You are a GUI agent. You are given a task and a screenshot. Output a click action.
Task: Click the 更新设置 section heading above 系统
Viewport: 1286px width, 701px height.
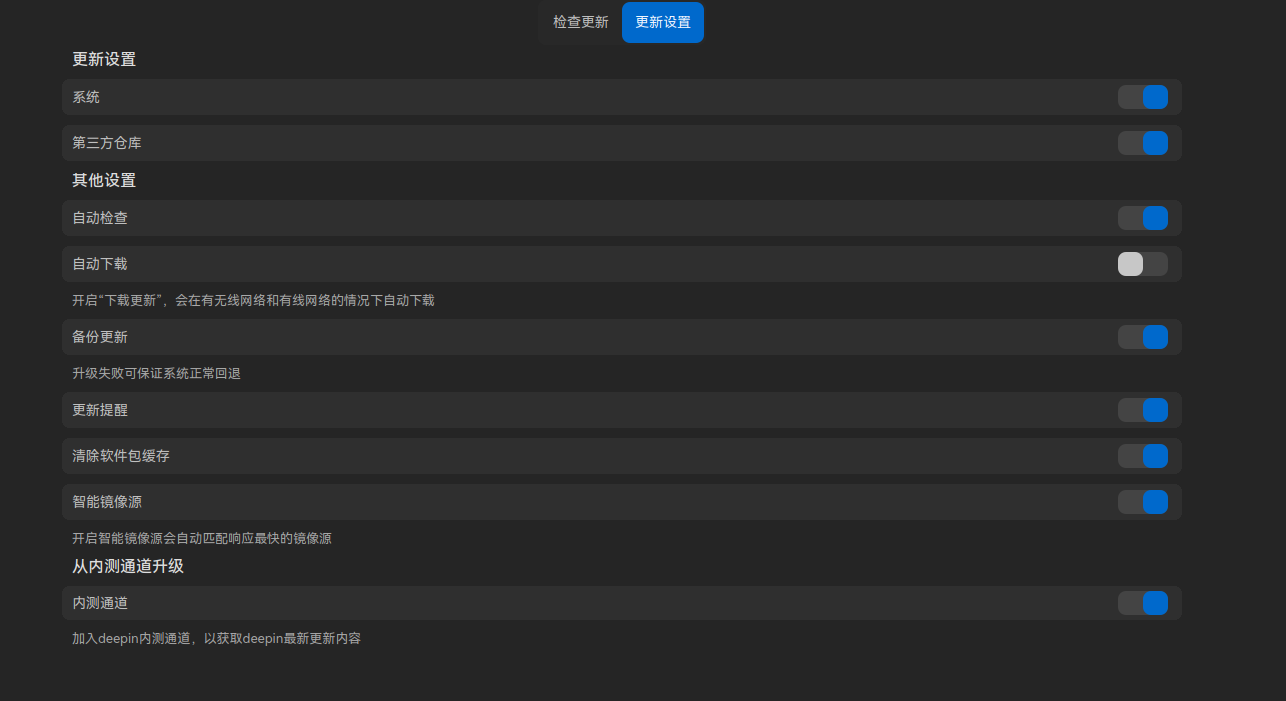pyautogui.click(x=104, y=59)
